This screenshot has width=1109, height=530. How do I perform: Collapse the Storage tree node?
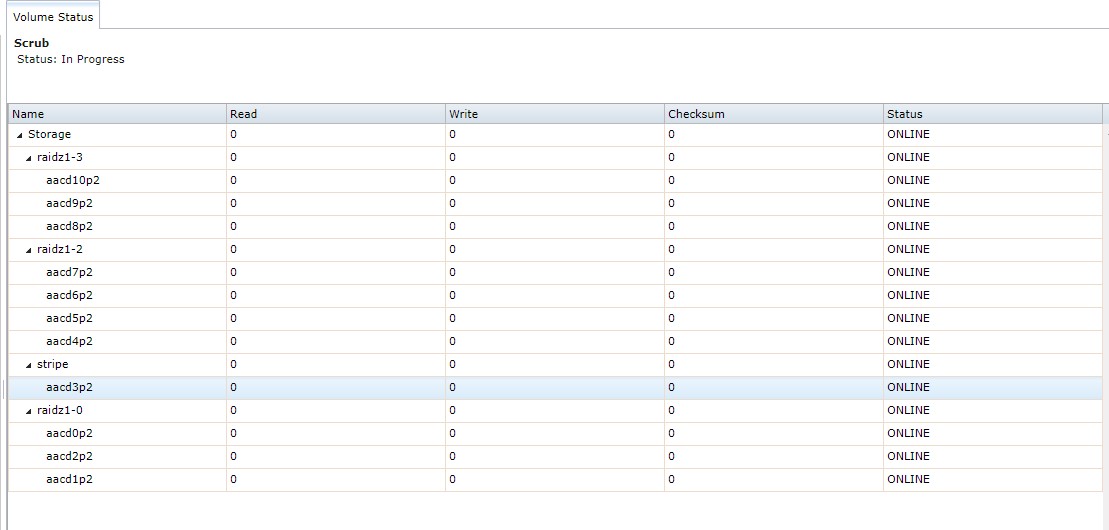[x=20, y=135]
